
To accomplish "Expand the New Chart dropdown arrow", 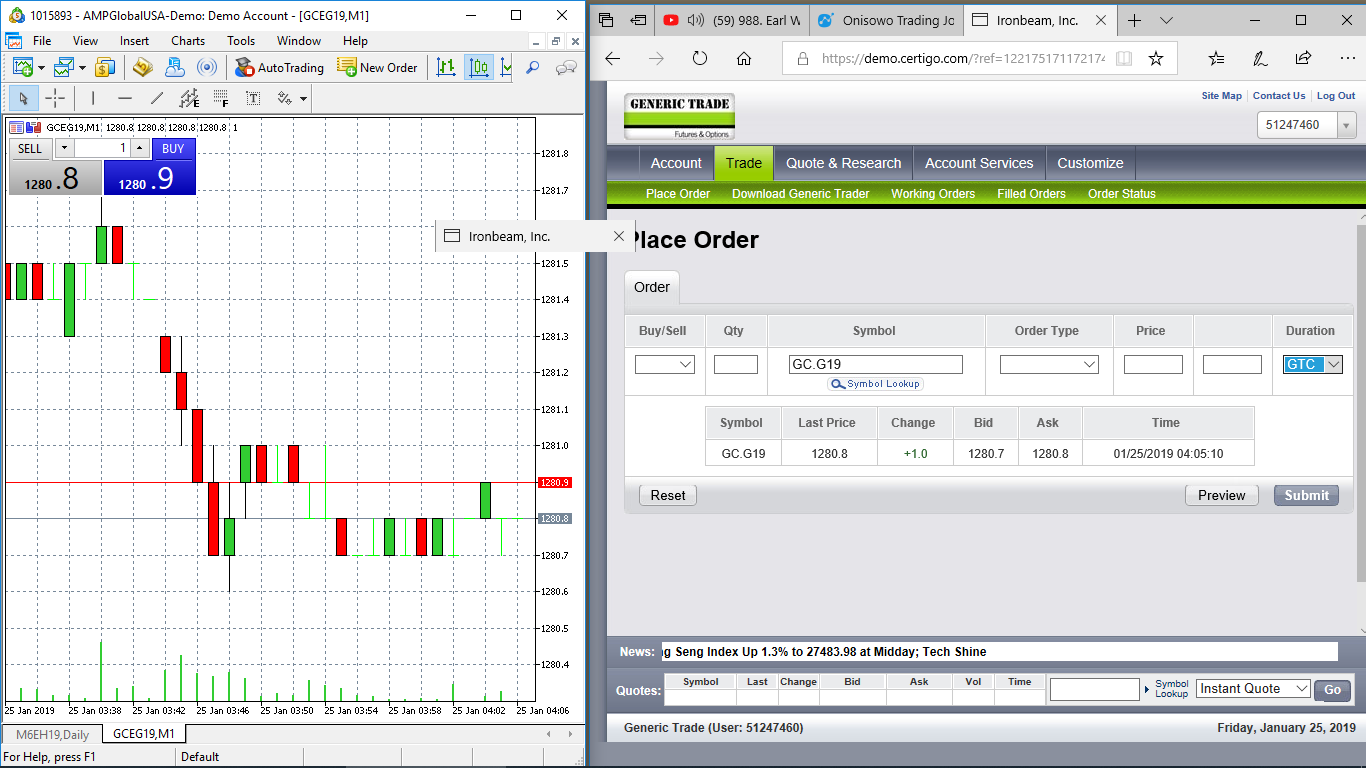I will click(41, 67).
